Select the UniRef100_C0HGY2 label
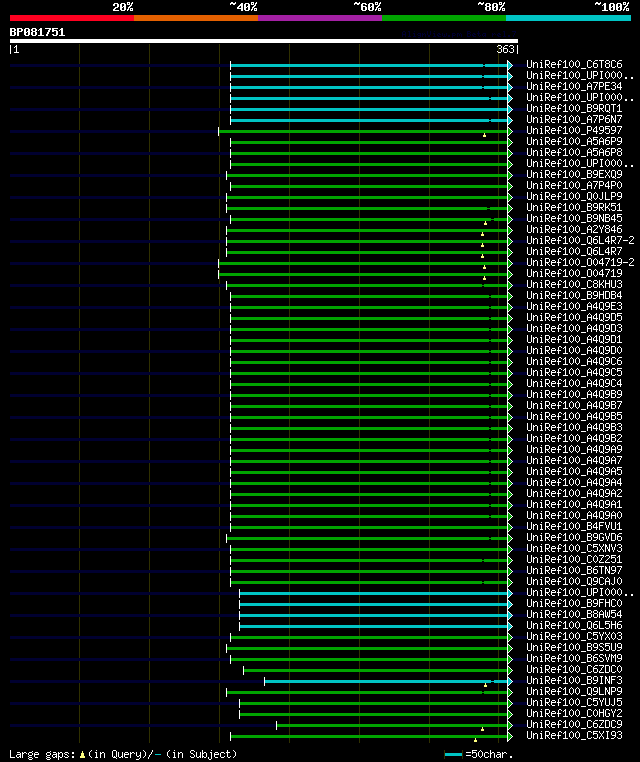The height and width of the screenshot is (762, 640). click(x=574, y=714)
